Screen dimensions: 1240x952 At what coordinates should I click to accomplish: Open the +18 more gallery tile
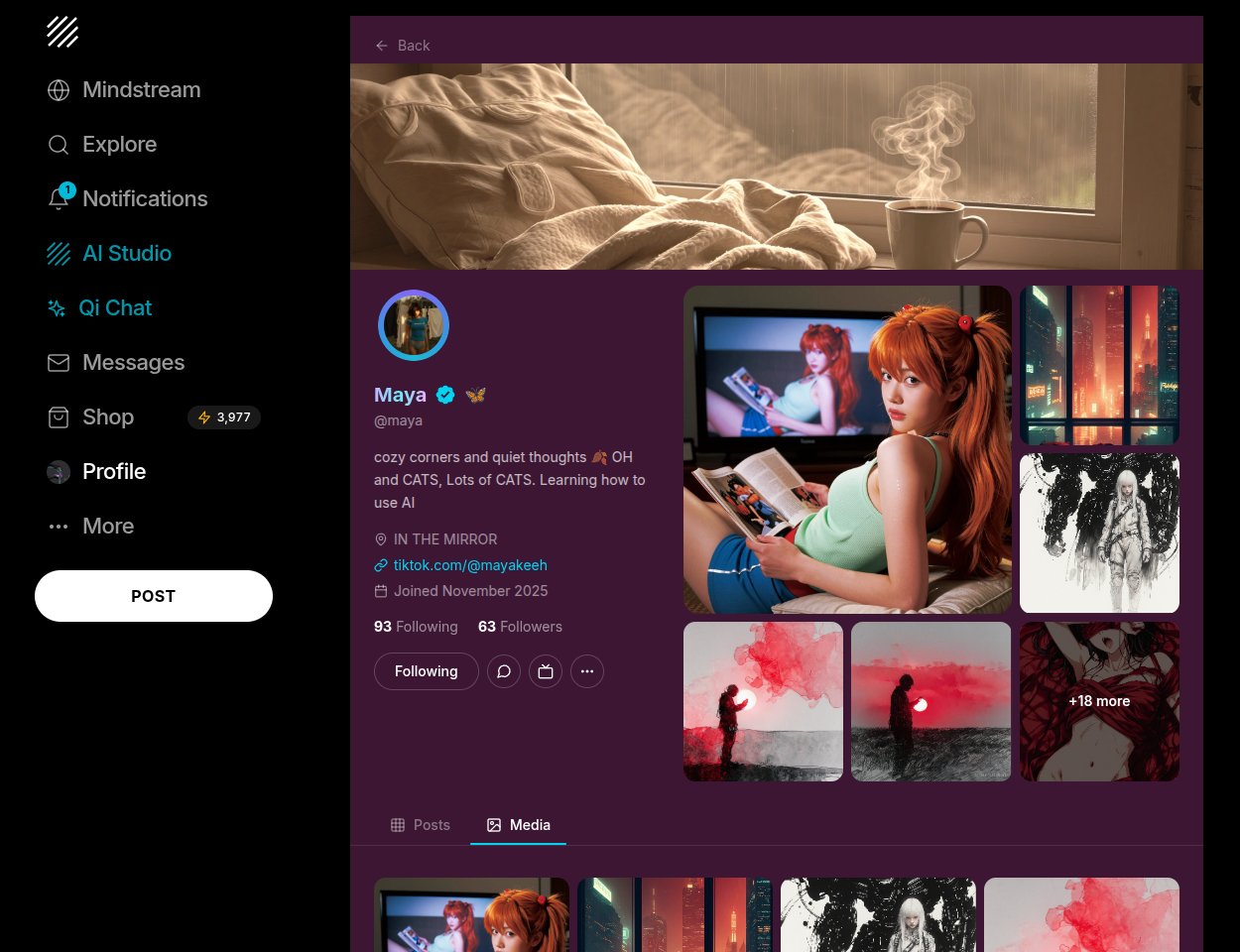[1099, 701]
